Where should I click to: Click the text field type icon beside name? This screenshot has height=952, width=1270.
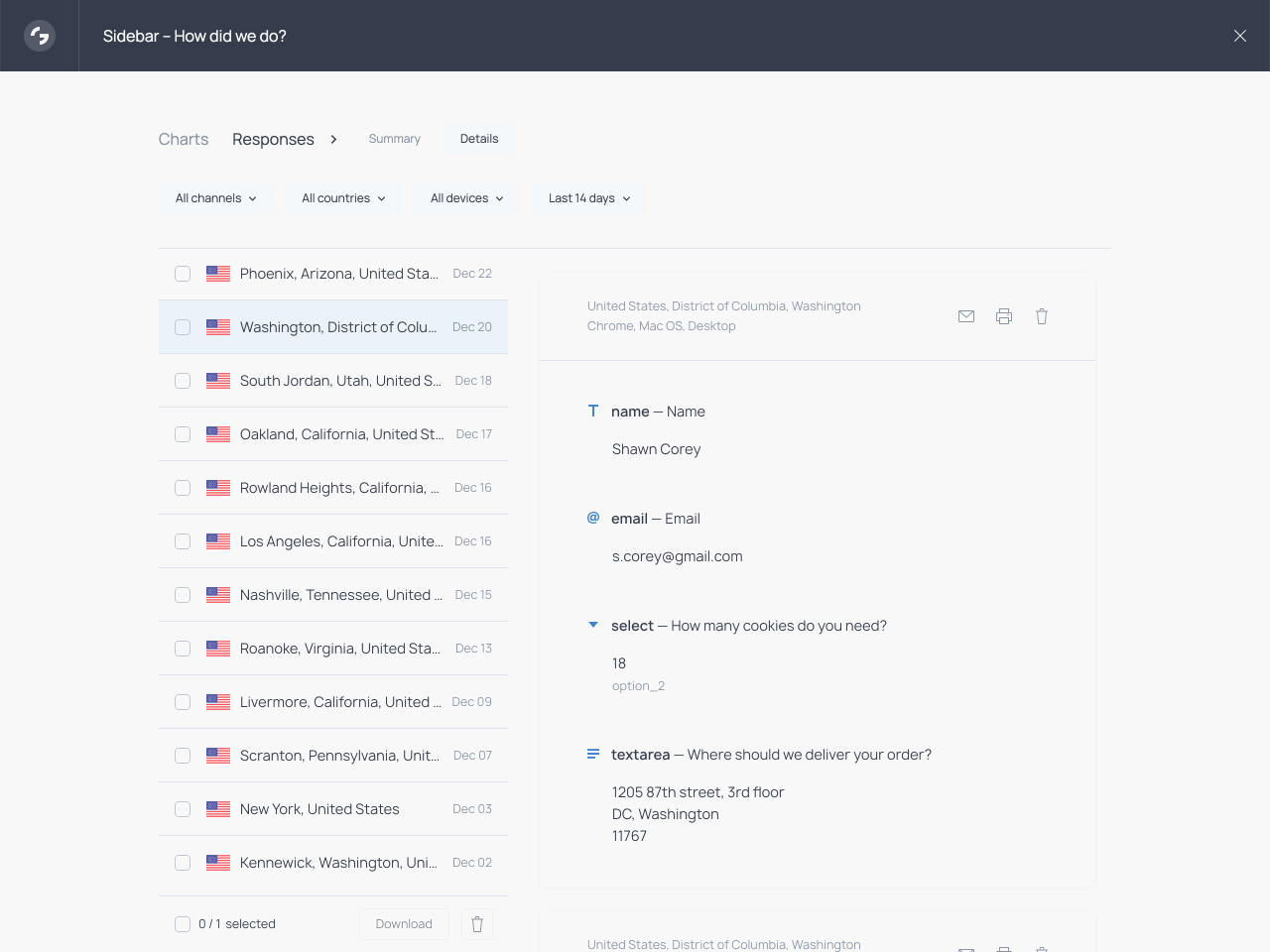click(x=593, y=411)
